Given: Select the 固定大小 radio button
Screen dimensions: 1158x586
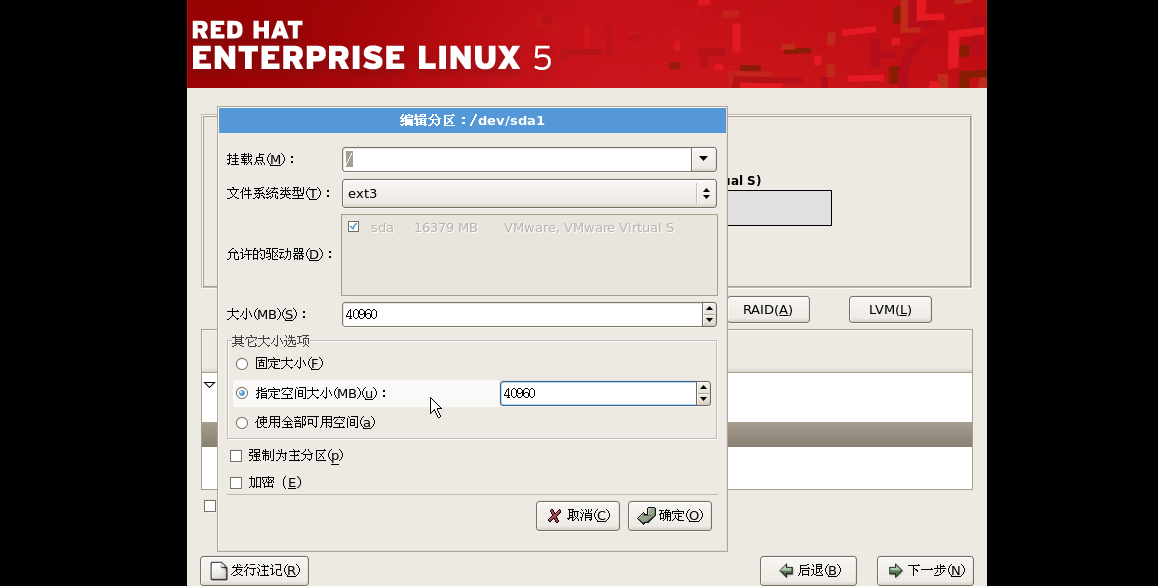Looking at the screenshot, I should pos(241,364).
